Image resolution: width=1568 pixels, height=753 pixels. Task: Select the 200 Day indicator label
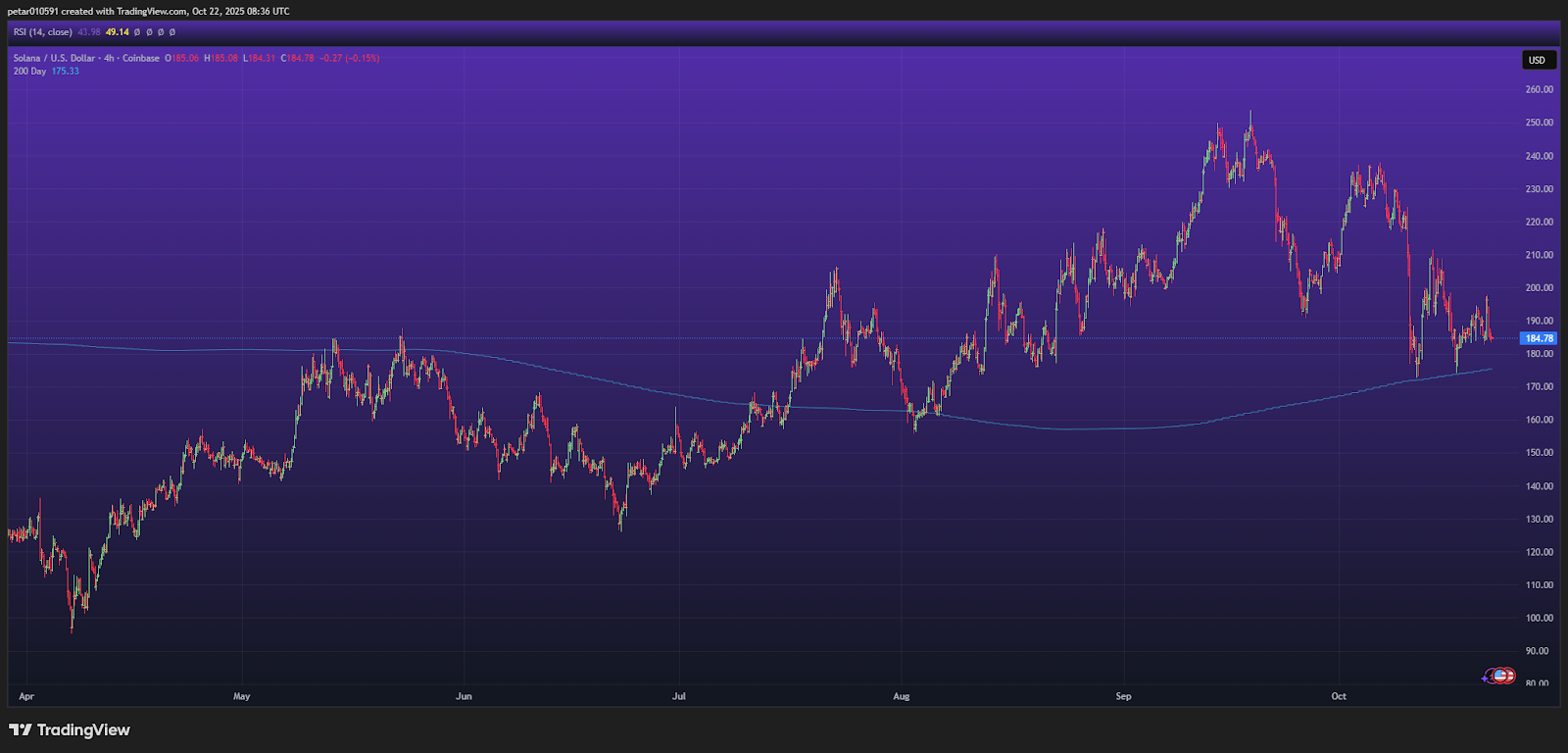[x=29, y=72]
